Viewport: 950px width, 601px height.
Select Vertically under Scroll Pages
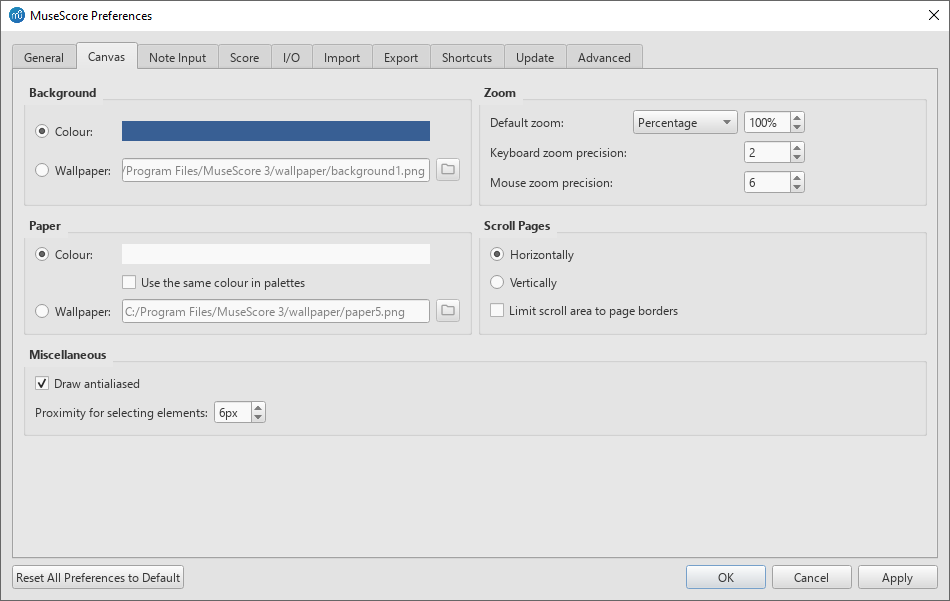(x=497, y=282)
